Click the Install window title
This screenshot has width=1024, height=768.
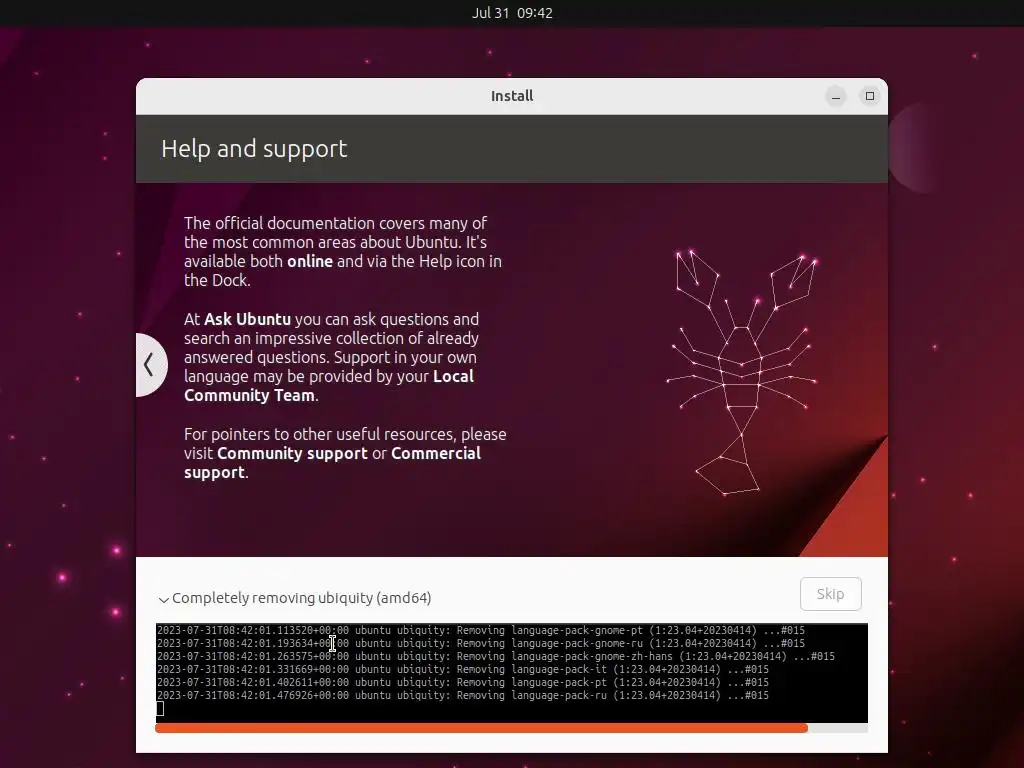512,96
